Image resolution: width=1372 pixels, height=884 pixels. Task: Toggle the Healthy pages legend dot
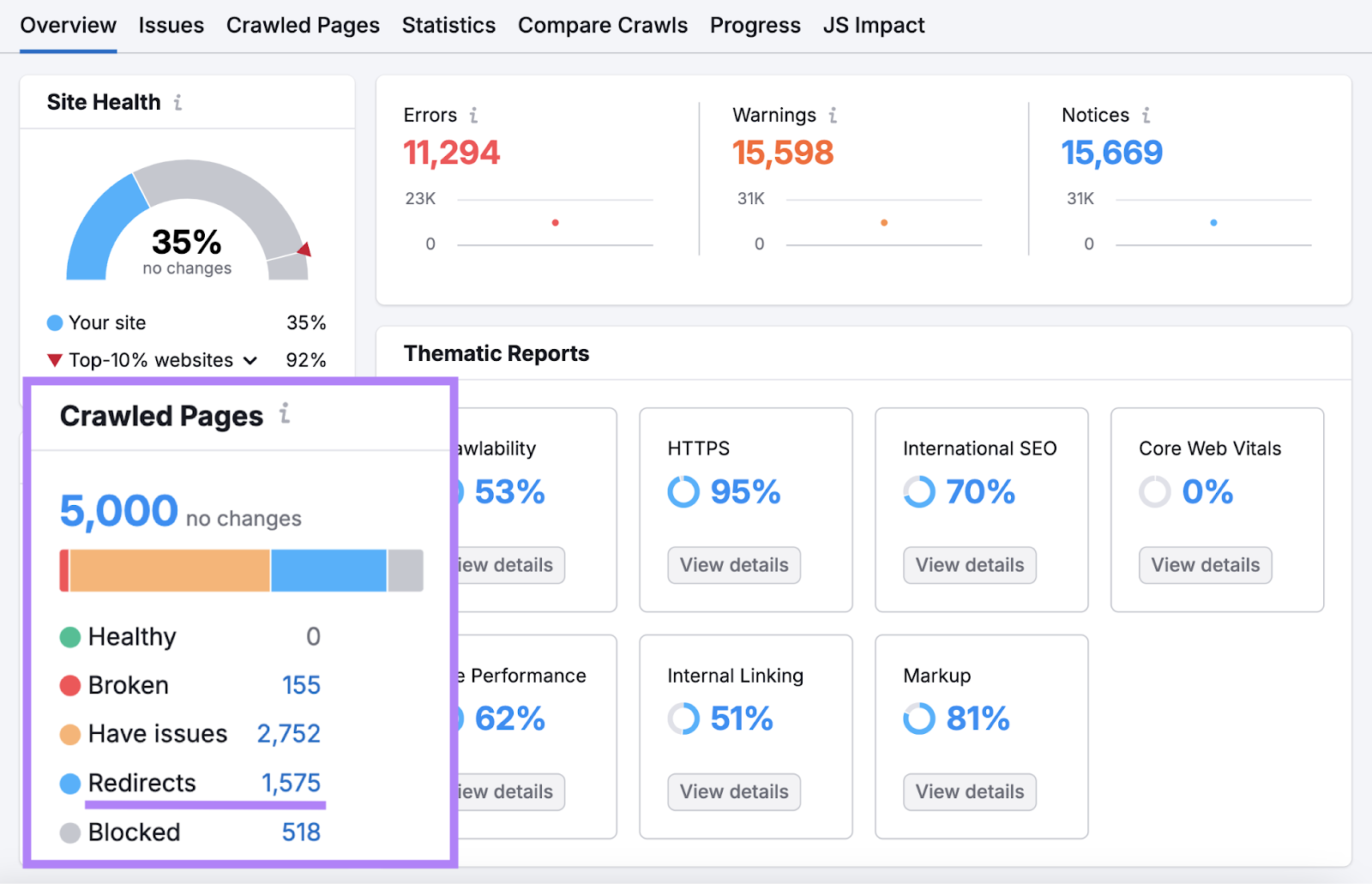69,636
